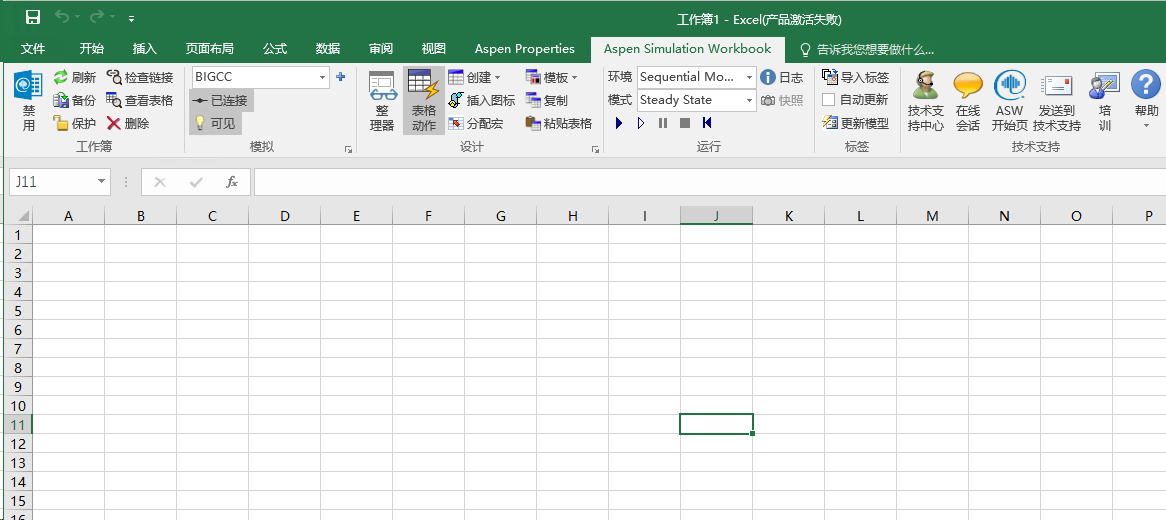
Task: Open the 设计 group dialog launcher
Action: [x=595, y=150]
